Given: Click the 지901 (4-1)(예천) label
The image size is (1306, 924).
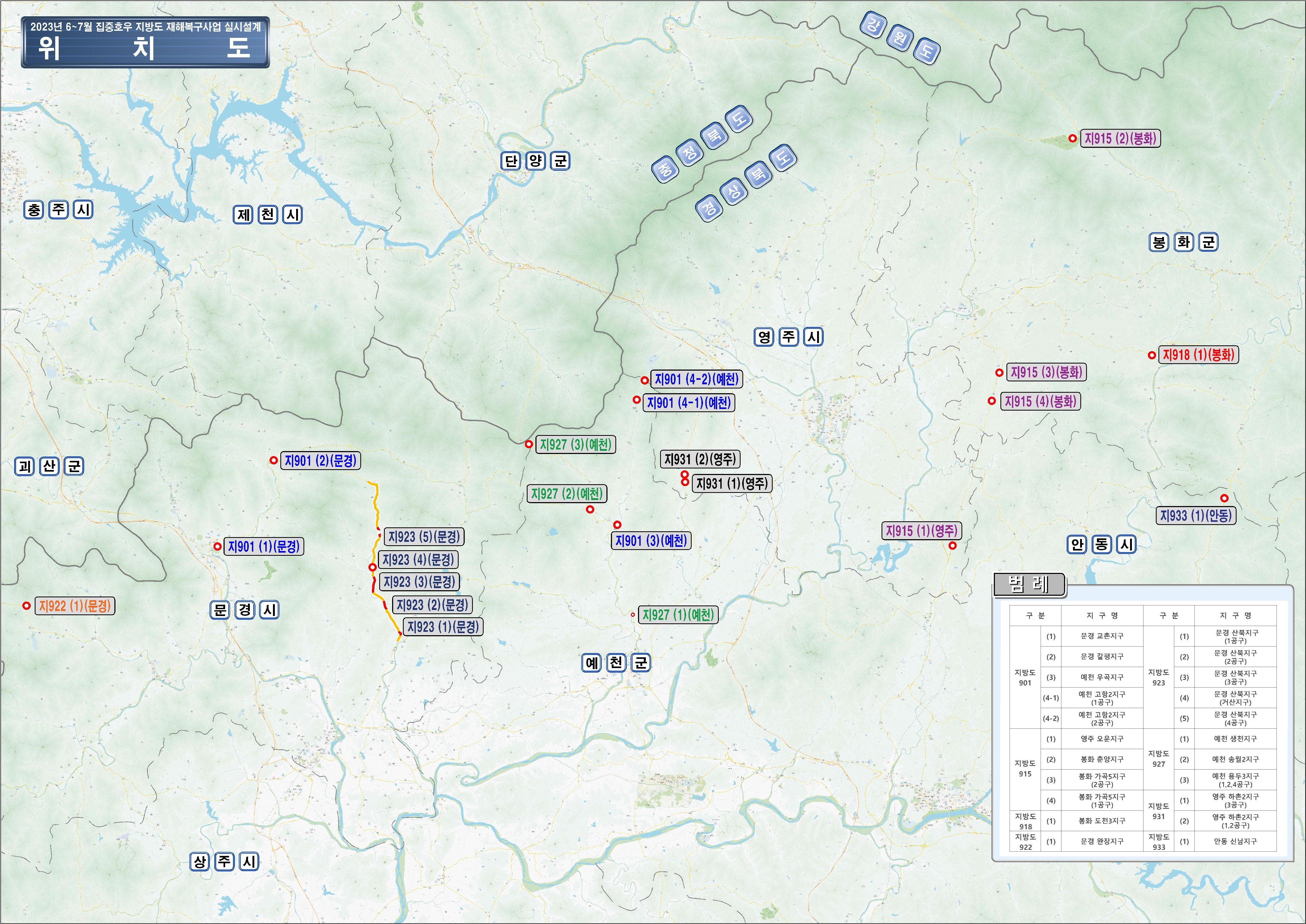Looking at the screenshot, I should click(689, 403).
